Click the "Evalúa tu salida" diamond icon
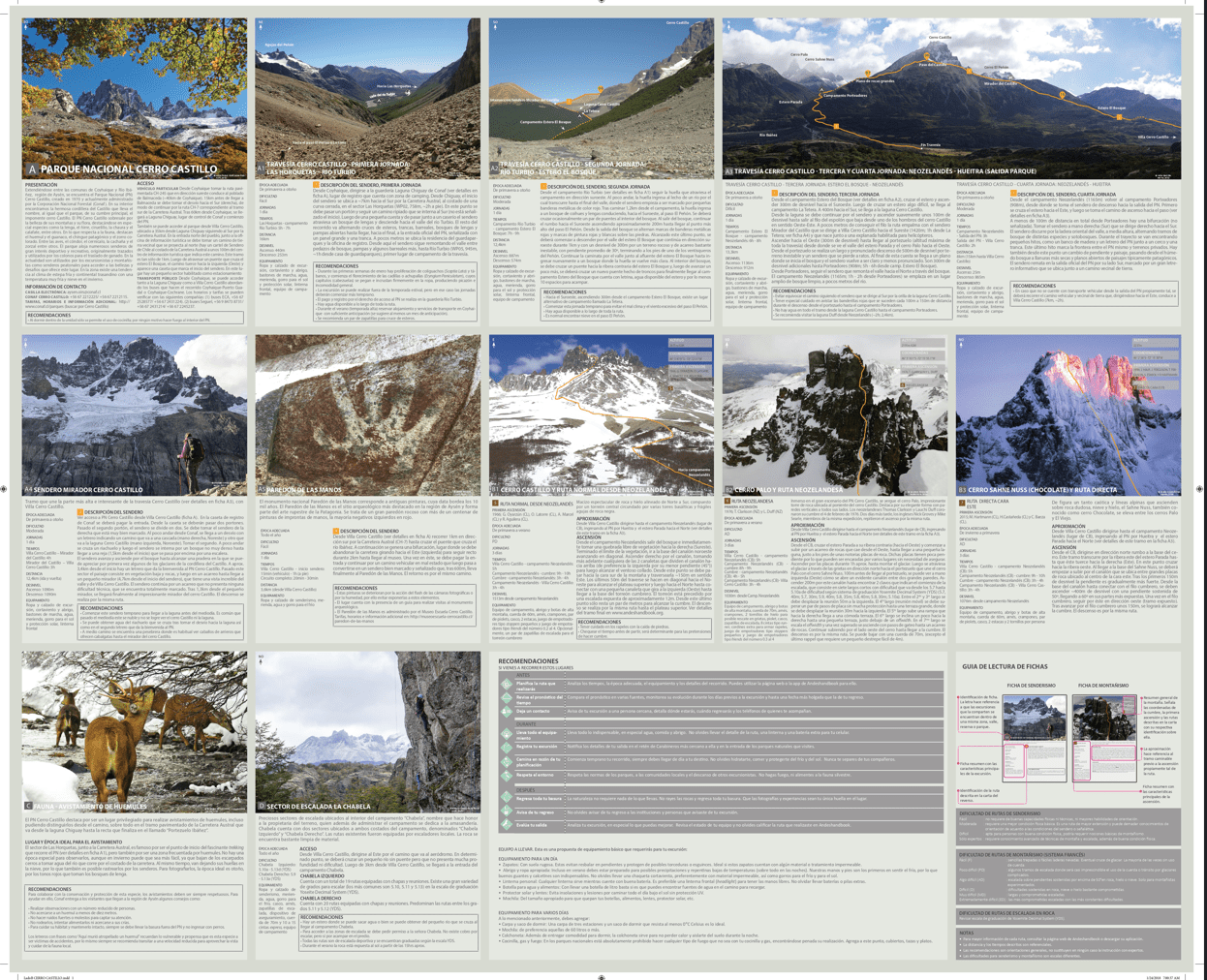The image size is (1207, 980). [x=506, y=826]
